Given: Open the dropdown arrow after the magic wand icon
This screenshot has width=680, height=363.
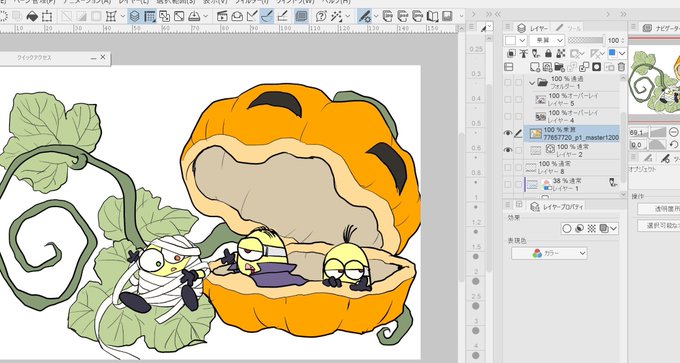Looking at the screenshot, I should [348, 17].
